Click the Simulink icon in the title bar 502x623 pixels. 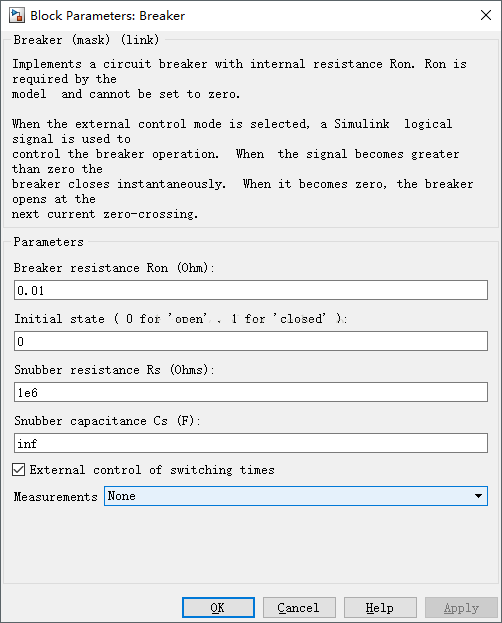click(x=17, y=15)
